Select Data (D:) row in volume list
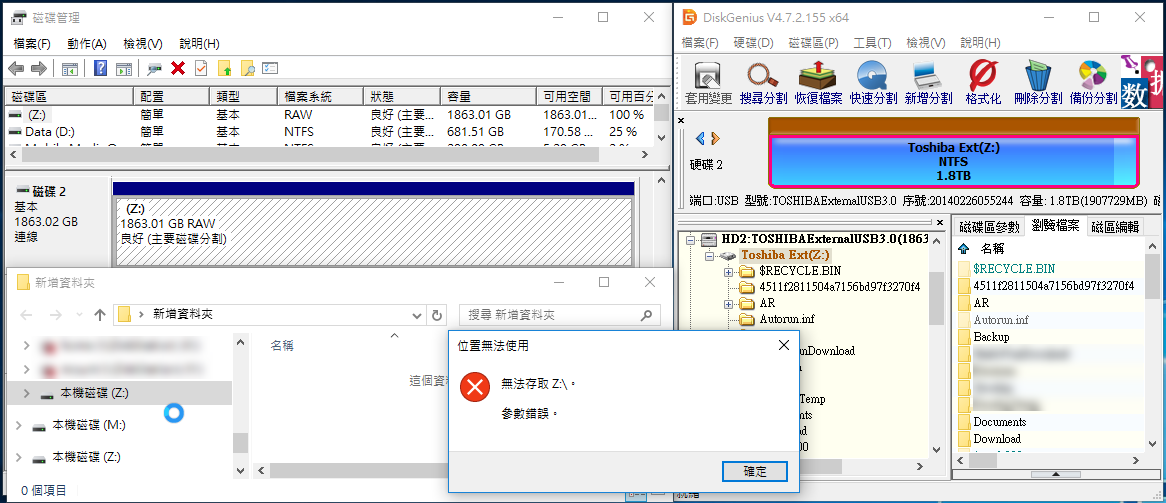 pos(329,132)
